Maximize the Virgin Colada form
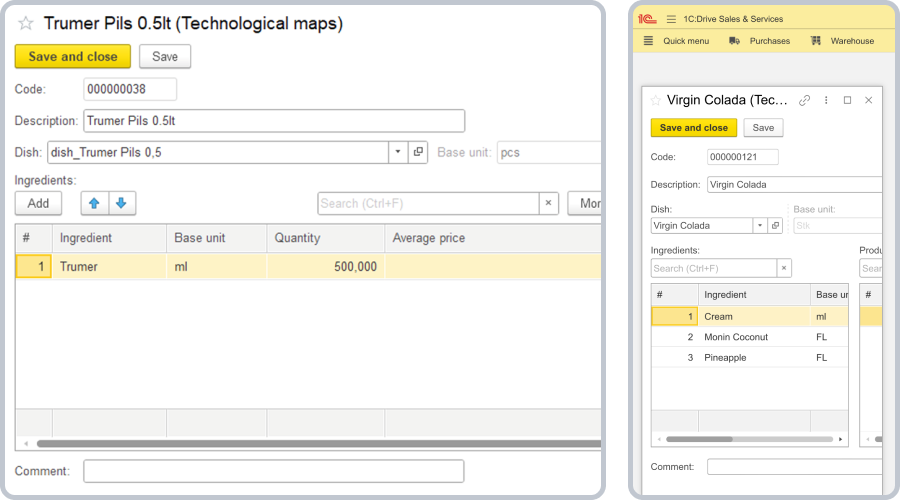The width and height of the screenshot is (900, 500). tap(847, 100)
